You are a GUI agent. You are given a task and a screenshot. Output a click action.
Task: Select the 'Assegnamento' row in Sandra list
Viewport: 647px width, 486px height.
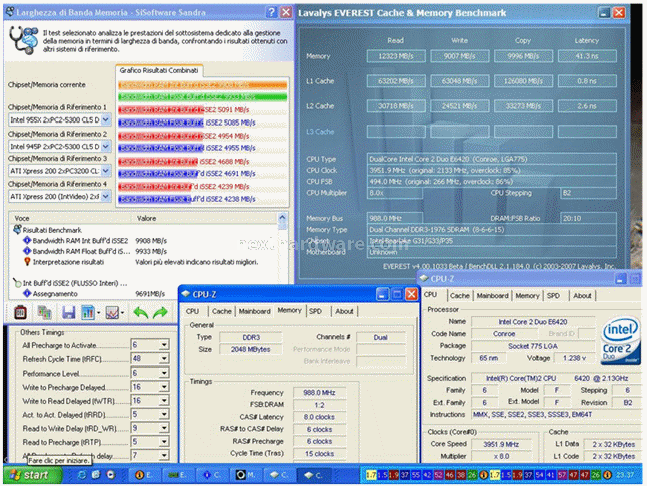pos(55,294)
